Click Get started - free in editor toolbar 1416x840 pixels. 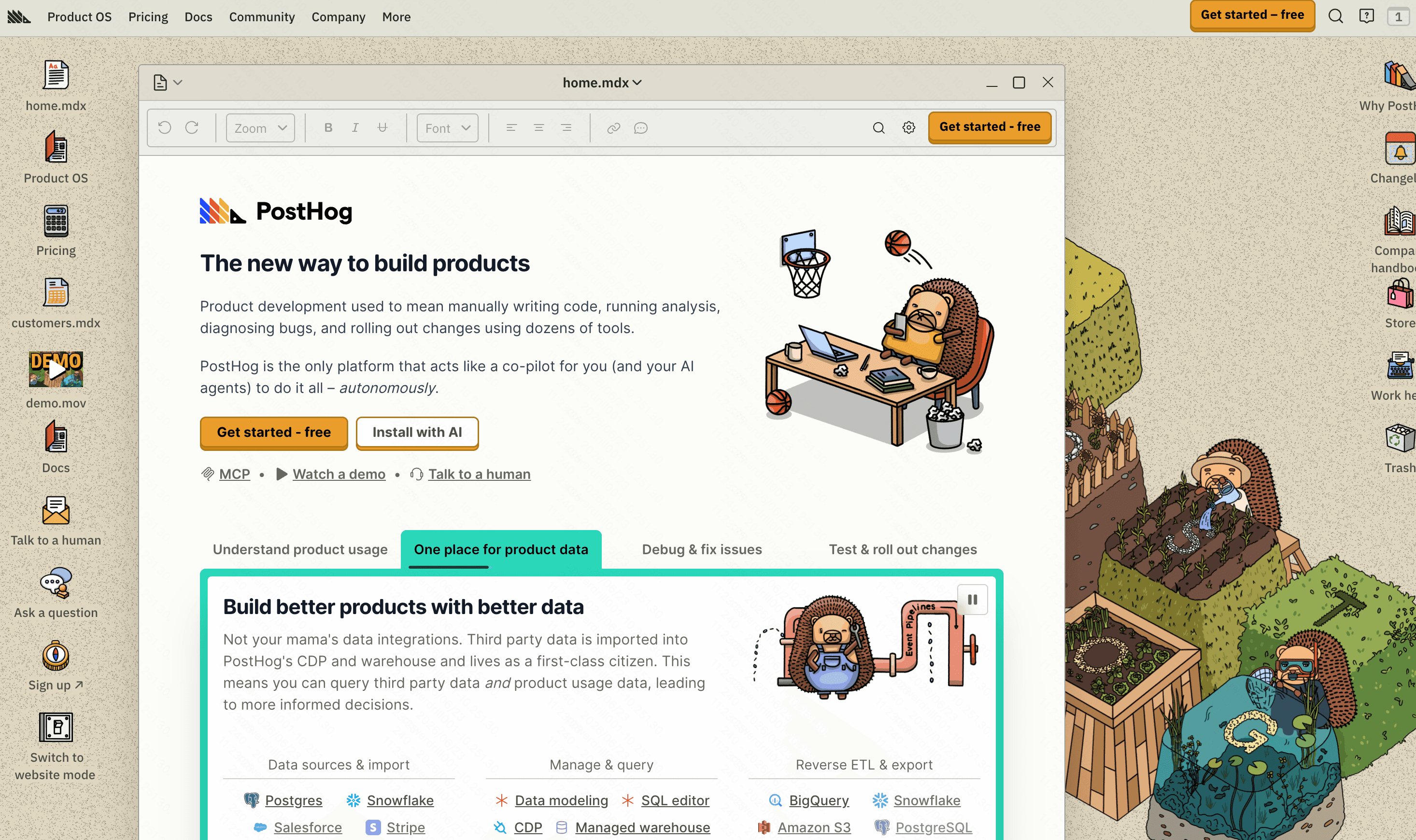(x=990, y=127)
